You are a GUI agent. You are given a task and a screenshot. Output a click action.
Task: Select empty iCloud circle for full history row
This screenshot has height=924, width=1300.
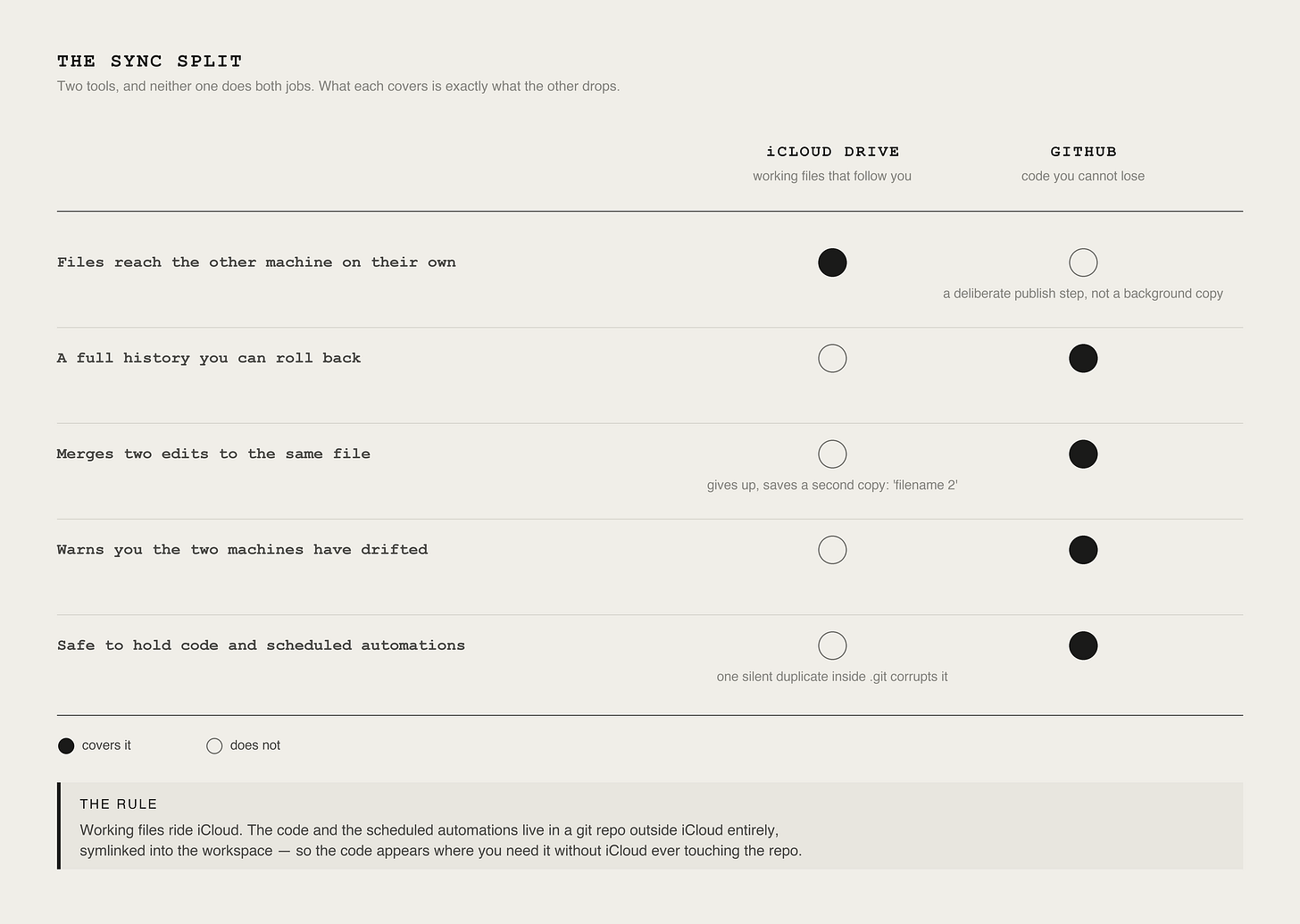[832, 358]
